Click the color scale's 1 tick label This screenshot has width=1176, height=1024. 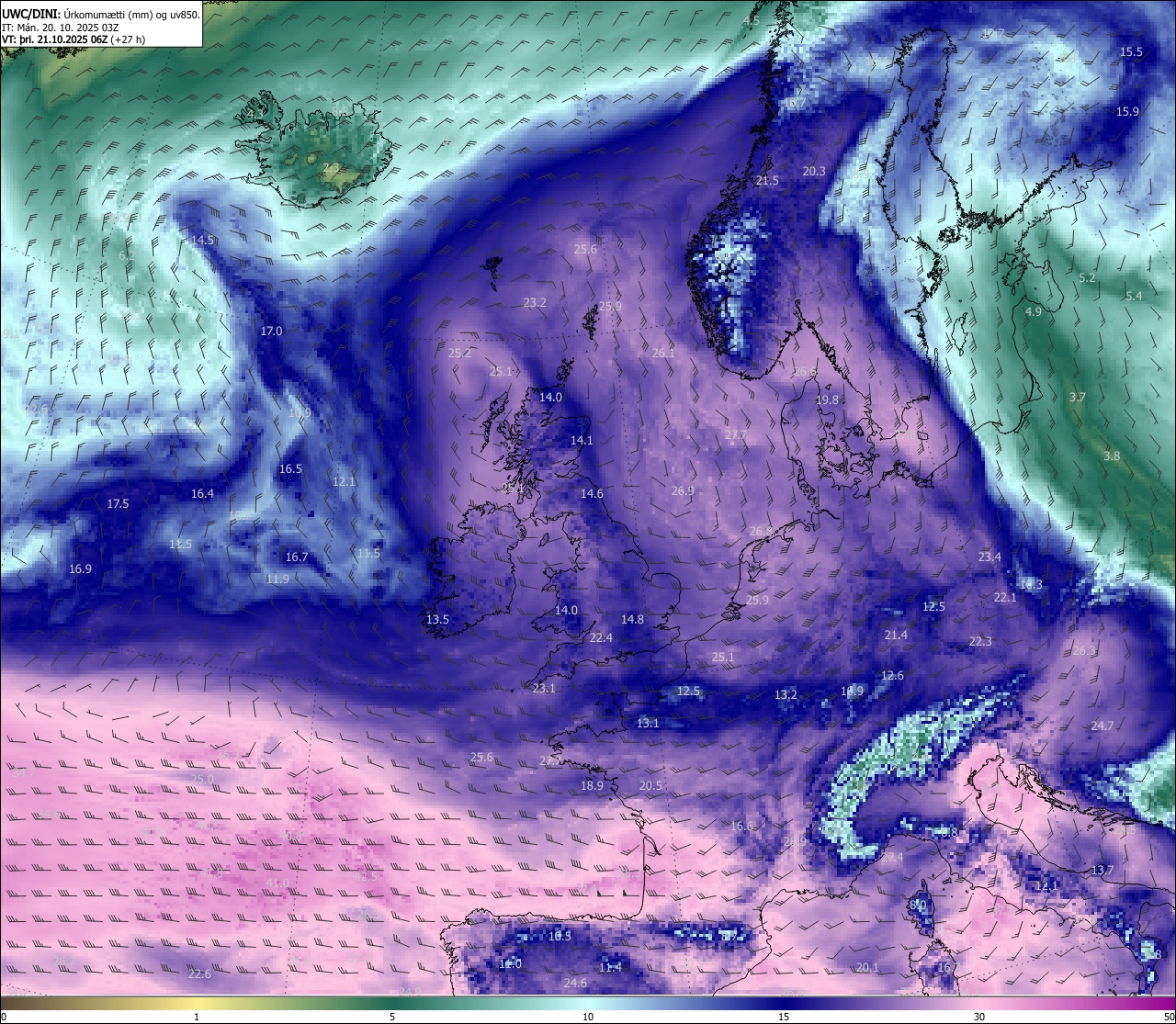point(197,1017)
